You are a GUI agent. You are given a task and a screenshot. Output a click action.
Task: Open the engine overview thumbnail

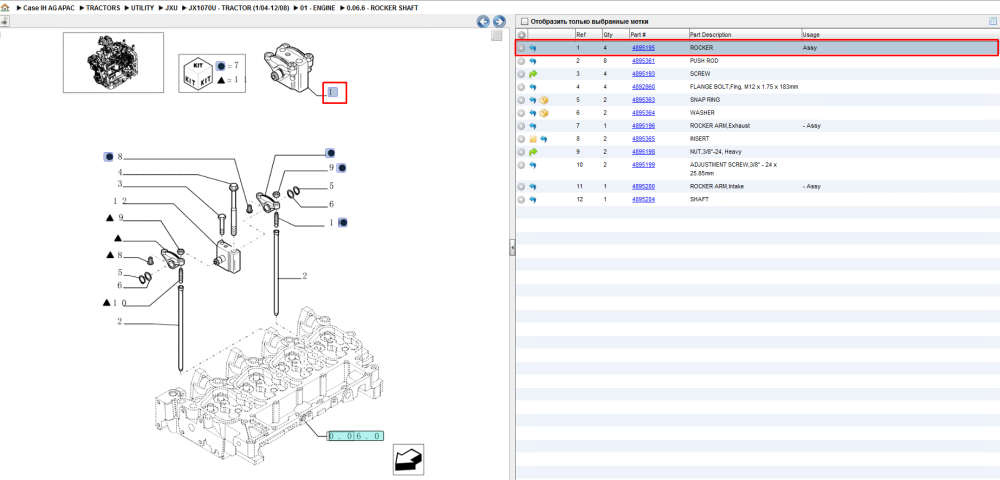pos(113,62)
